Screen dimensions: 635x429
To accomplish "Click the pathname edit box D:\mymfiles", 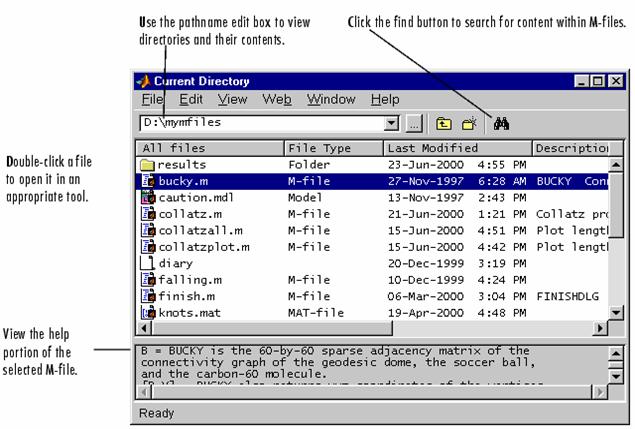I will [260, 123].
